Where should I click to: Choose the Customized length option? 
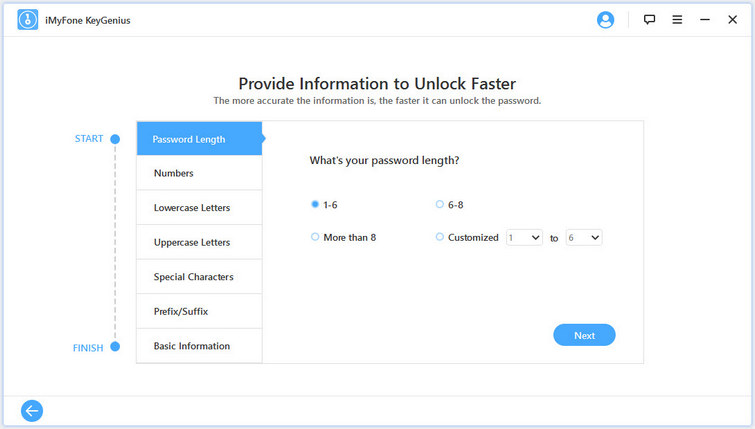[440, 237]
